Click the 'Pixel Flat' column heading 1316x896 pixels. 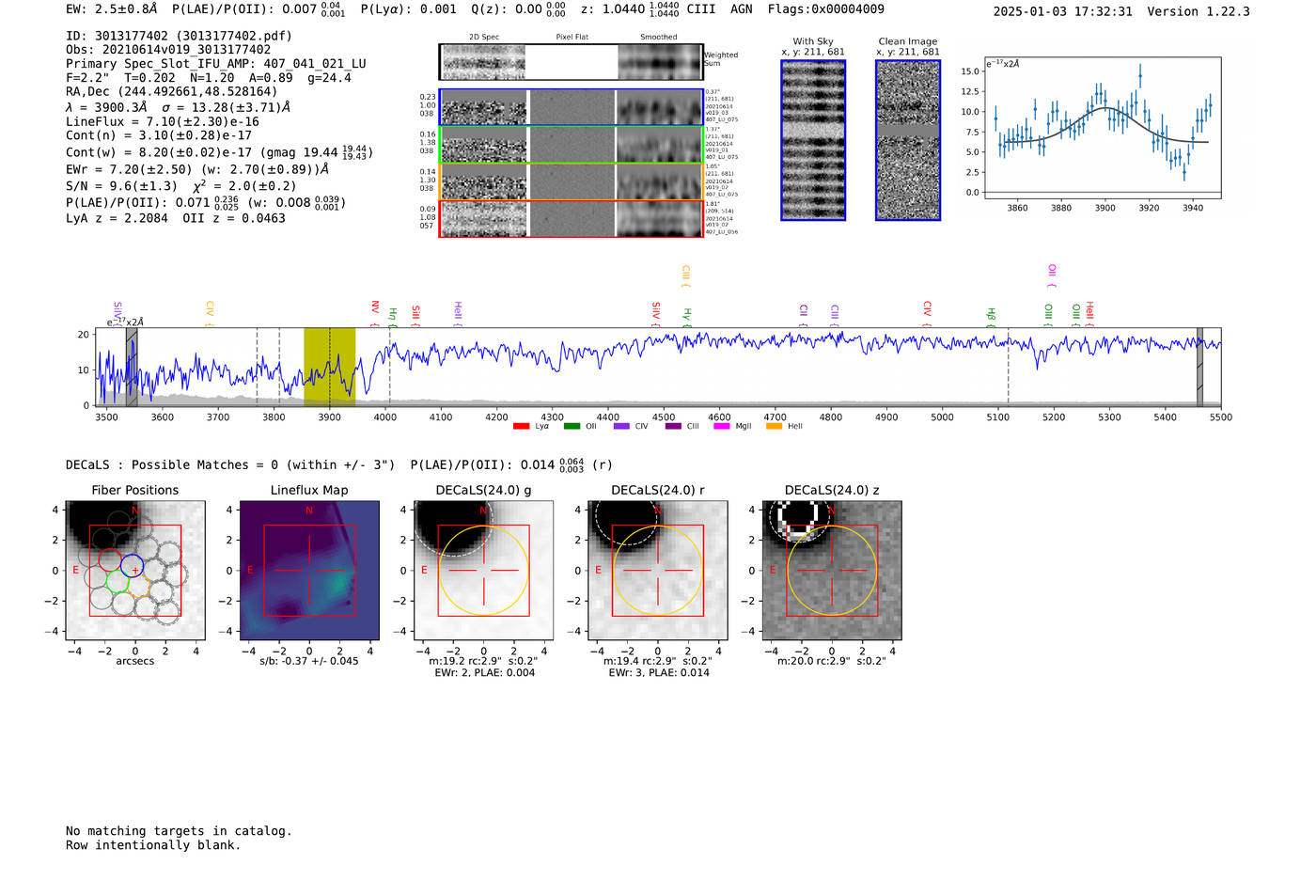click(x=572, y=38)
